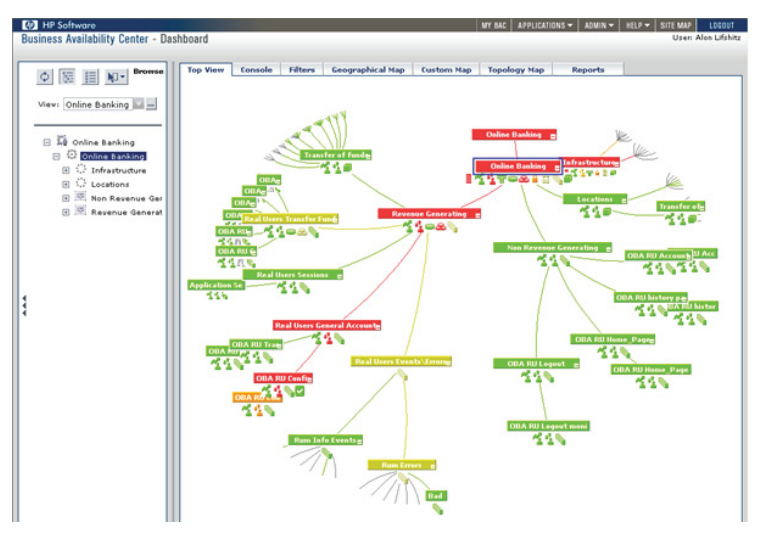
Task: Select the list view icon
Action: 90,77
